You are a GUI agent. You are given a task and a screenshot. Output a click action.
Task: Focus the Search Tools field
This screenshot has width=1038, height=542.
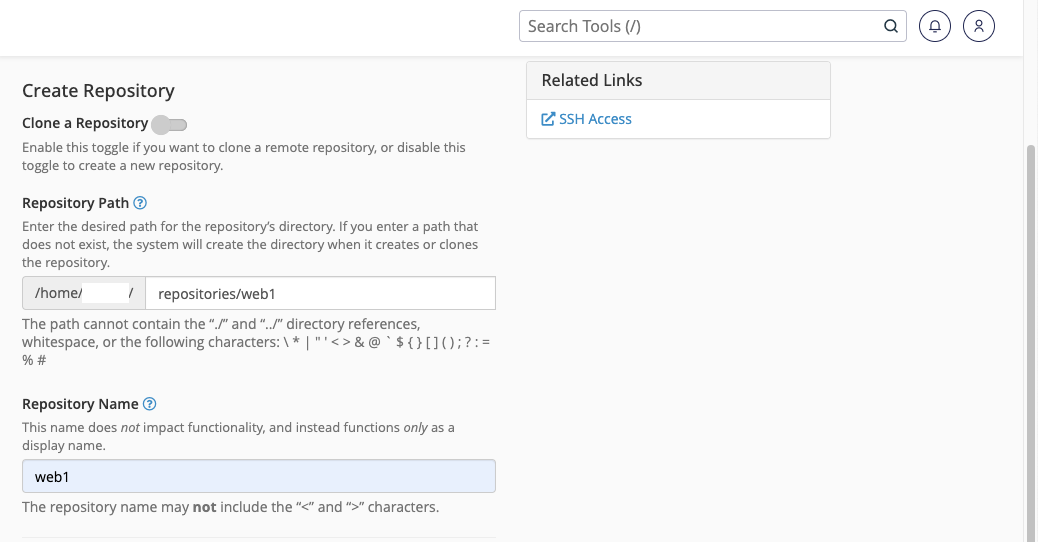click(x=700, y=27)
